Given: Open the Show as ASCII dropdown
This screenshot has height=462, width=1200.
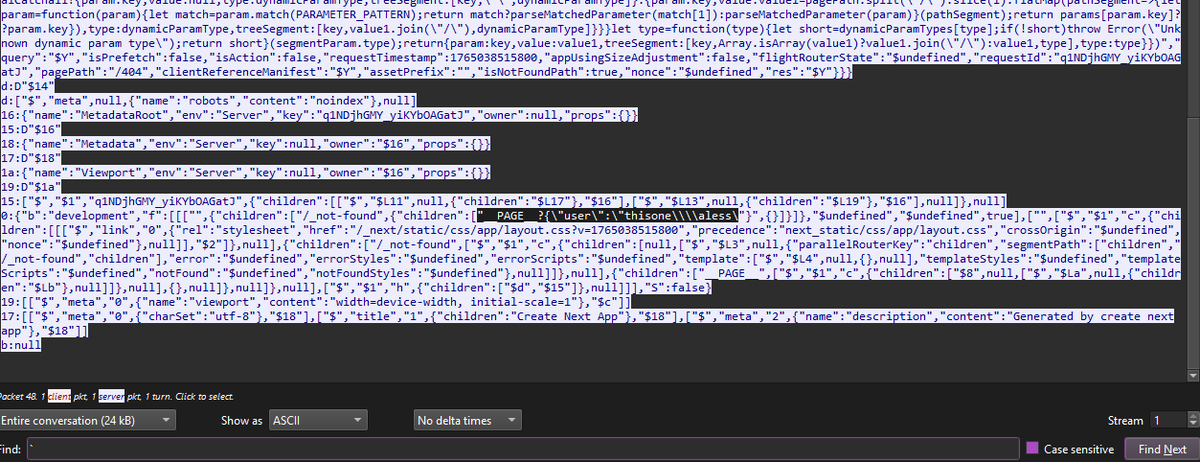Looking at the screenshot, I should click(318, 420).
